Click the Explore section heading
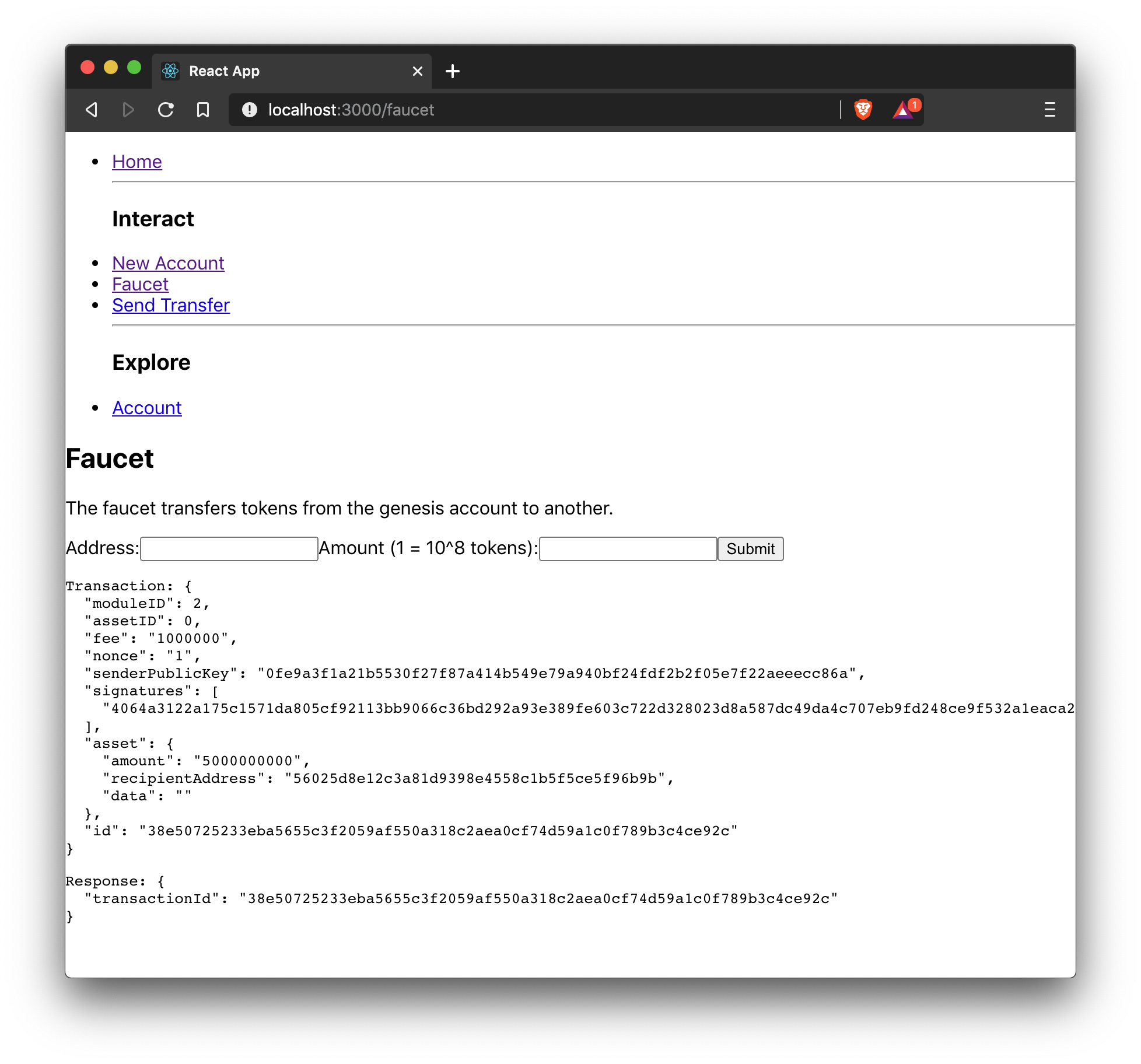1141x1064 pixels. pyautogui.click(x=151, y=362)
